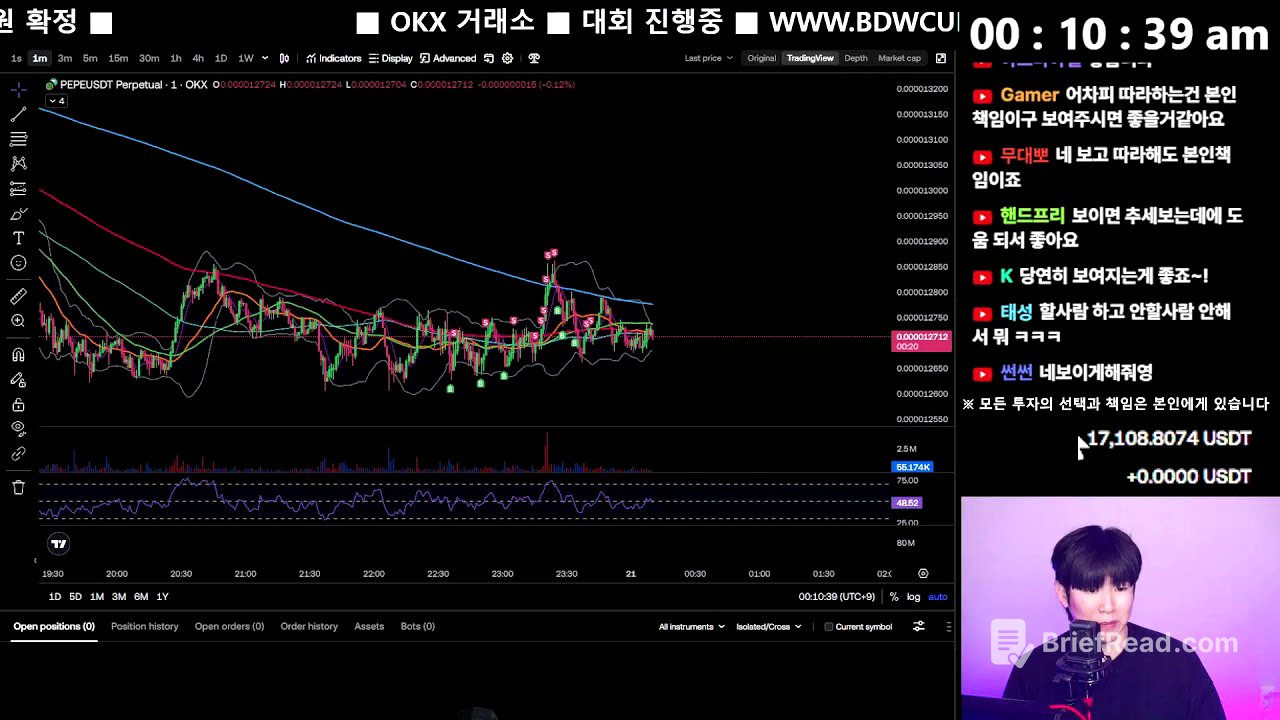Click the Advanced chart button
The image size is (1280, 720).
(448, 58)
